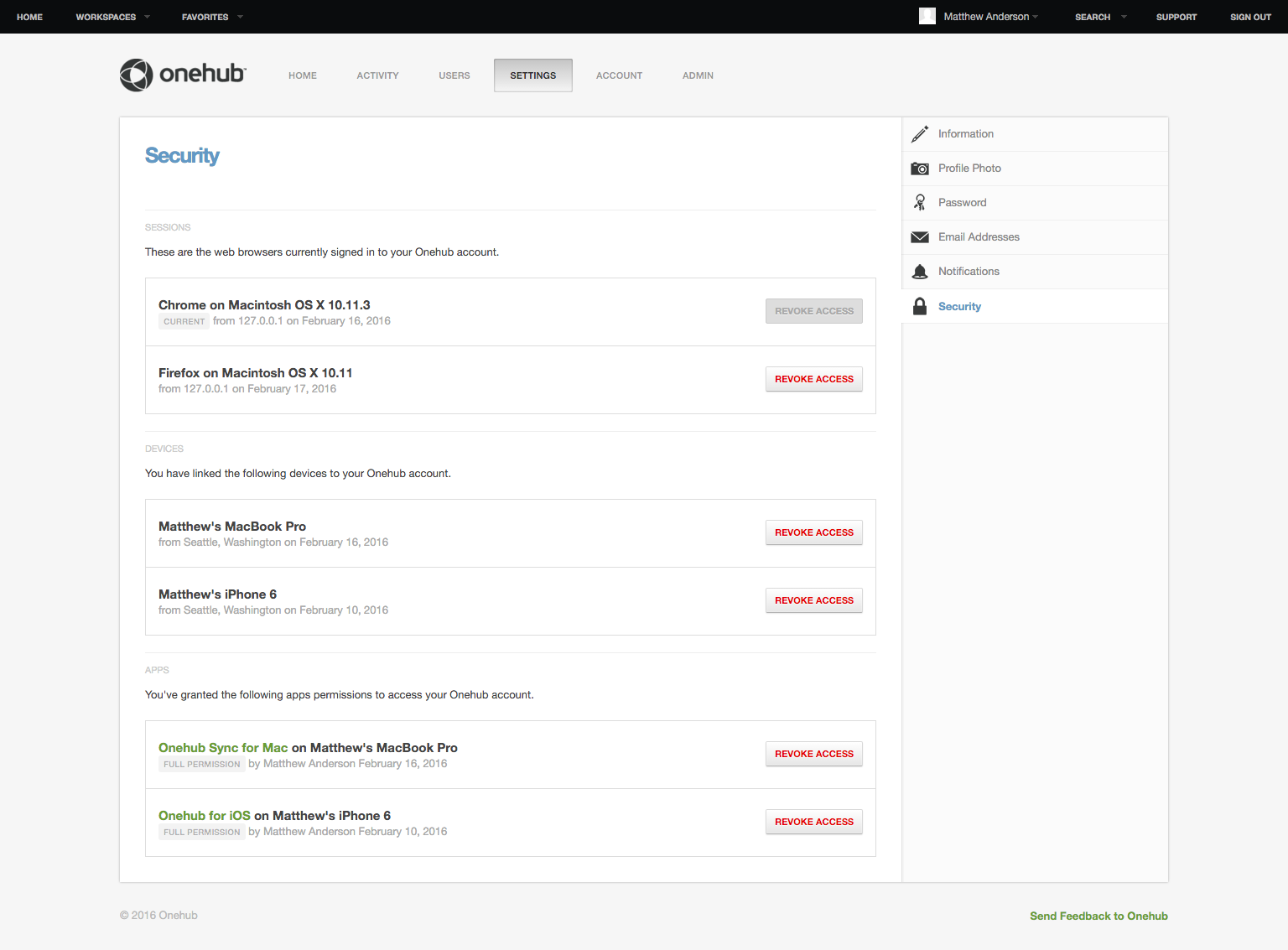Switch to the Admin tab
Image resolution: width=1288 pixels, height=950 pixels.
pos(698,75)
